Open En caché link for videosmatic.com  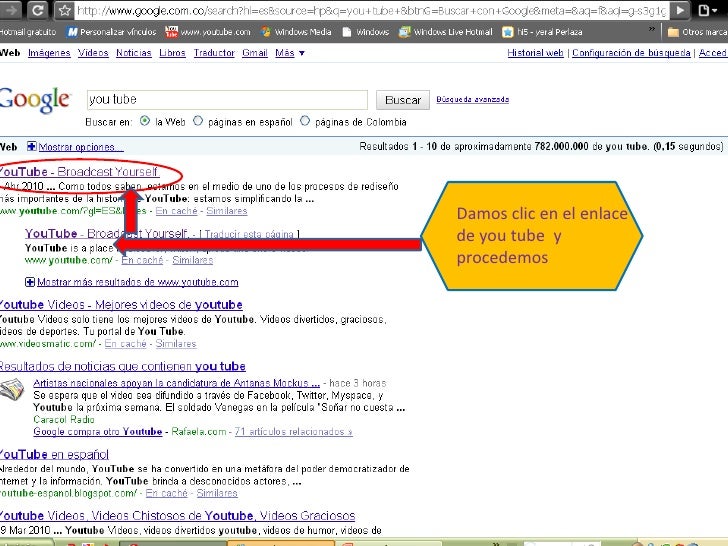point(125,344)
